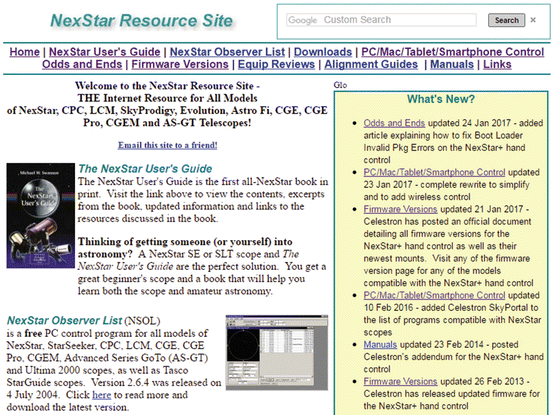Clear the search box with the X icon

[533, 20]
